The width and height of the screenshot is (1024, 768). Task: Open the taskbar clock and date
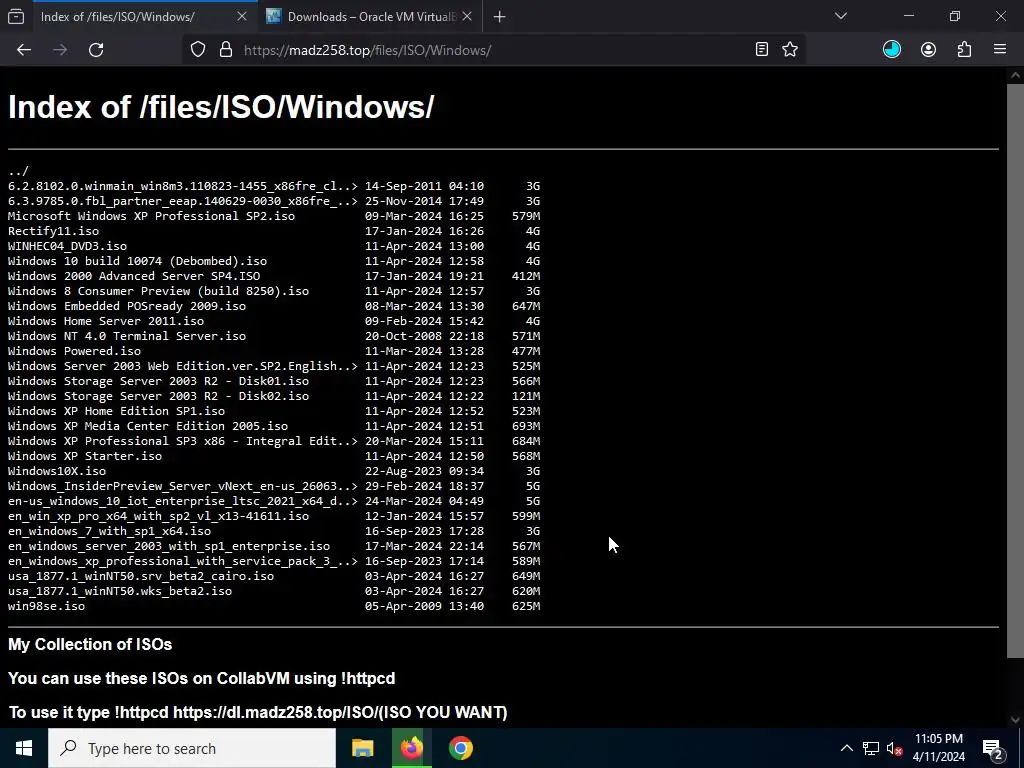pyautogui.click(x=938, y=748)
